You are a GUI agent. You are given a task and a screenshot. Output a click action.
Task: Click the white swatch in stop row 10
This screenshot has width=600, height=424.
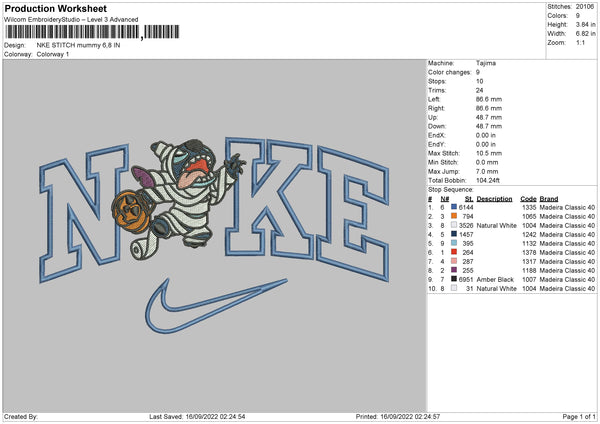coord(454,288)
